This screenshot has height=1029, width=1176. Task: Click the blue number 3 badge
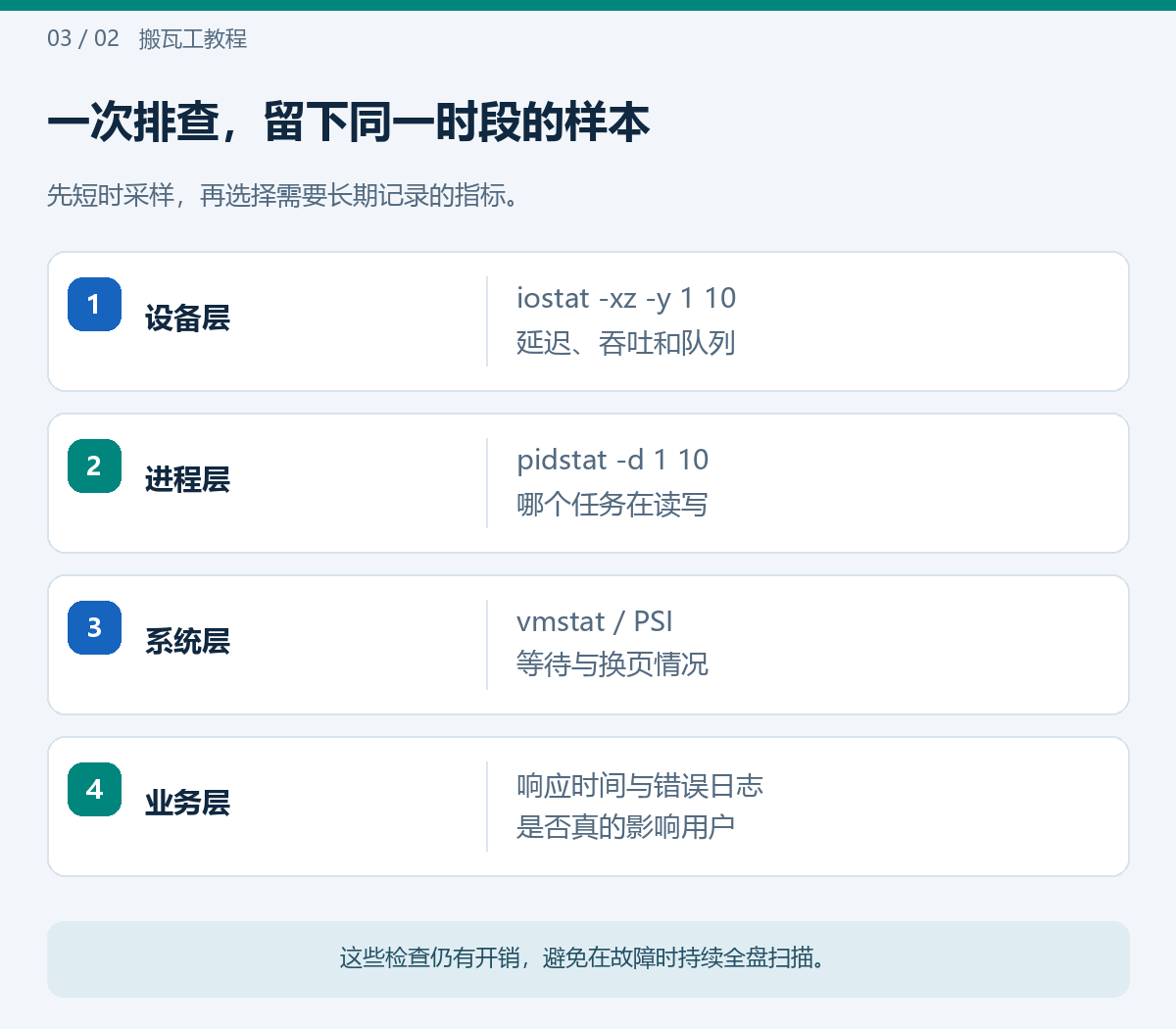point(94,627)
